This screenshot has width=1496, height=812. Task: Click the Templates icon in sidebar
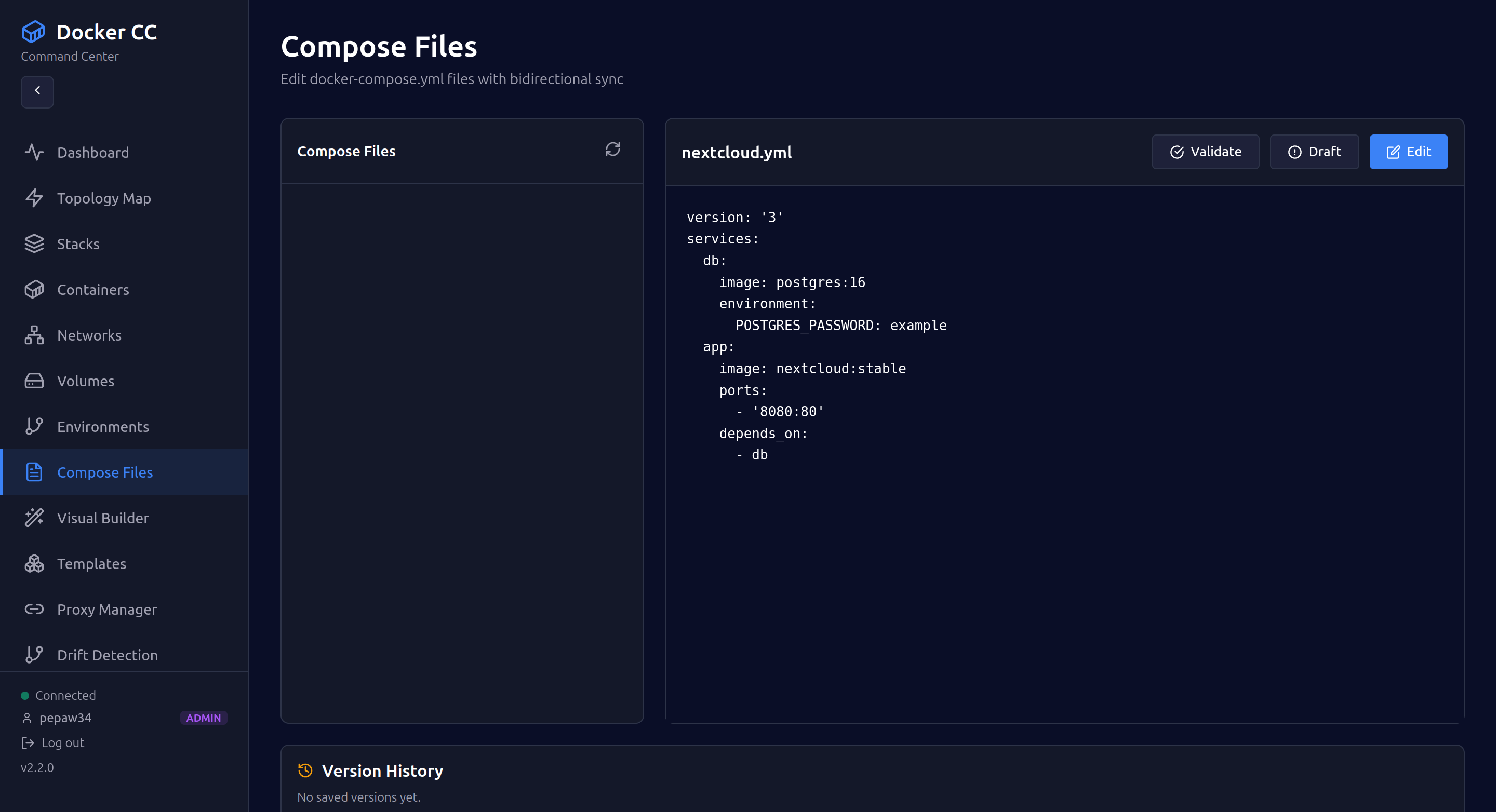34,563
